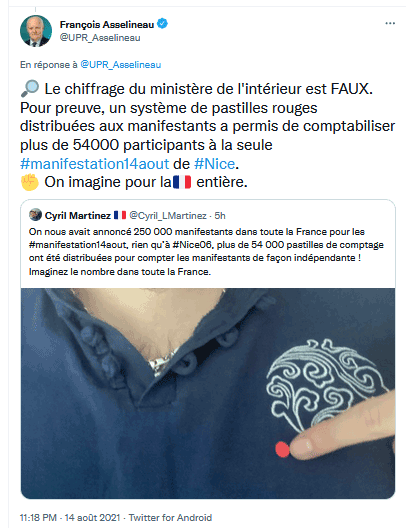Open Cyril Martinez quoted author name
Viewport: 406px width, 528px height.
(78, 216)
